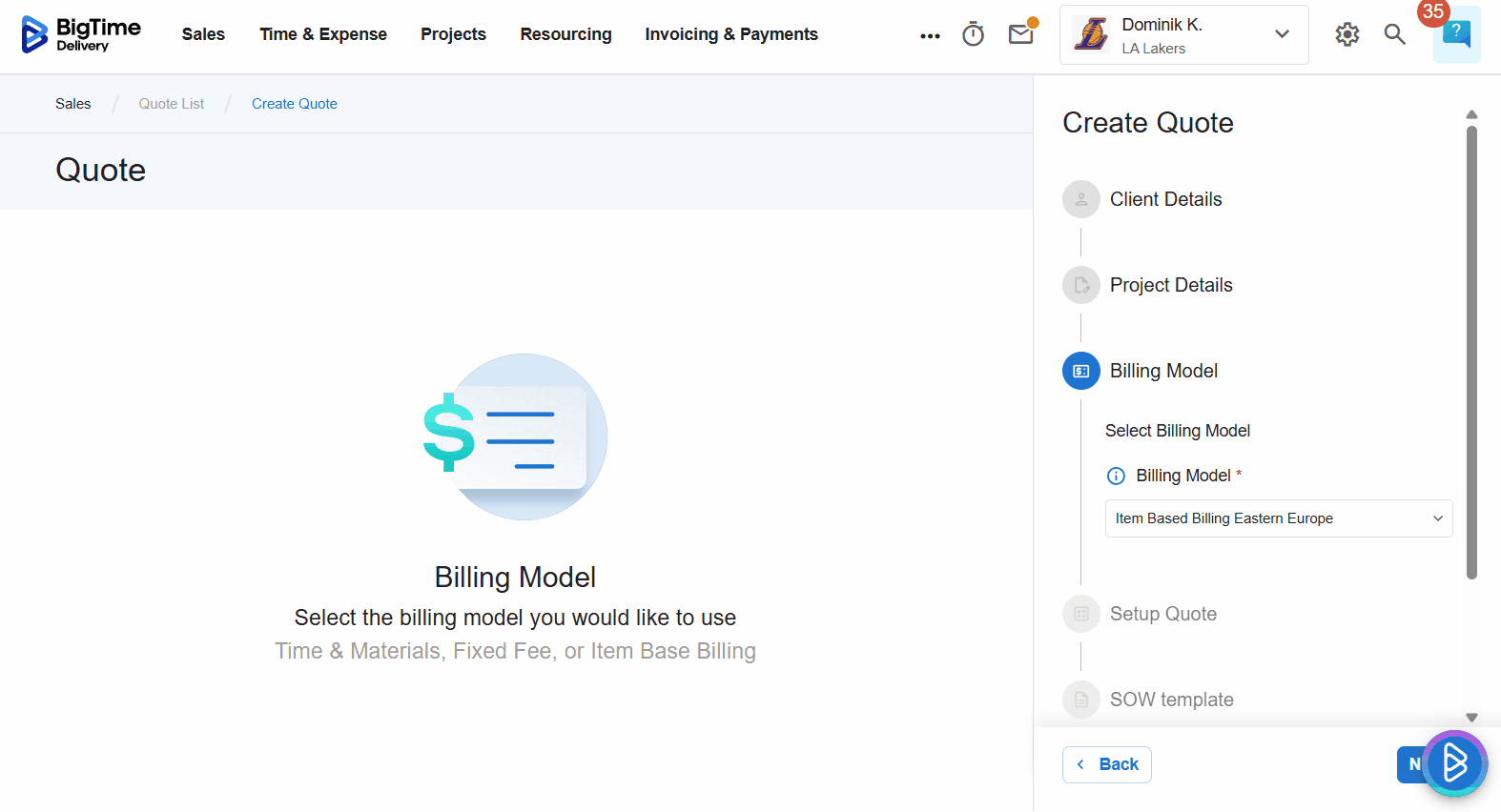
Task: Go to Quote List breadcrumb
Action: 172,104
